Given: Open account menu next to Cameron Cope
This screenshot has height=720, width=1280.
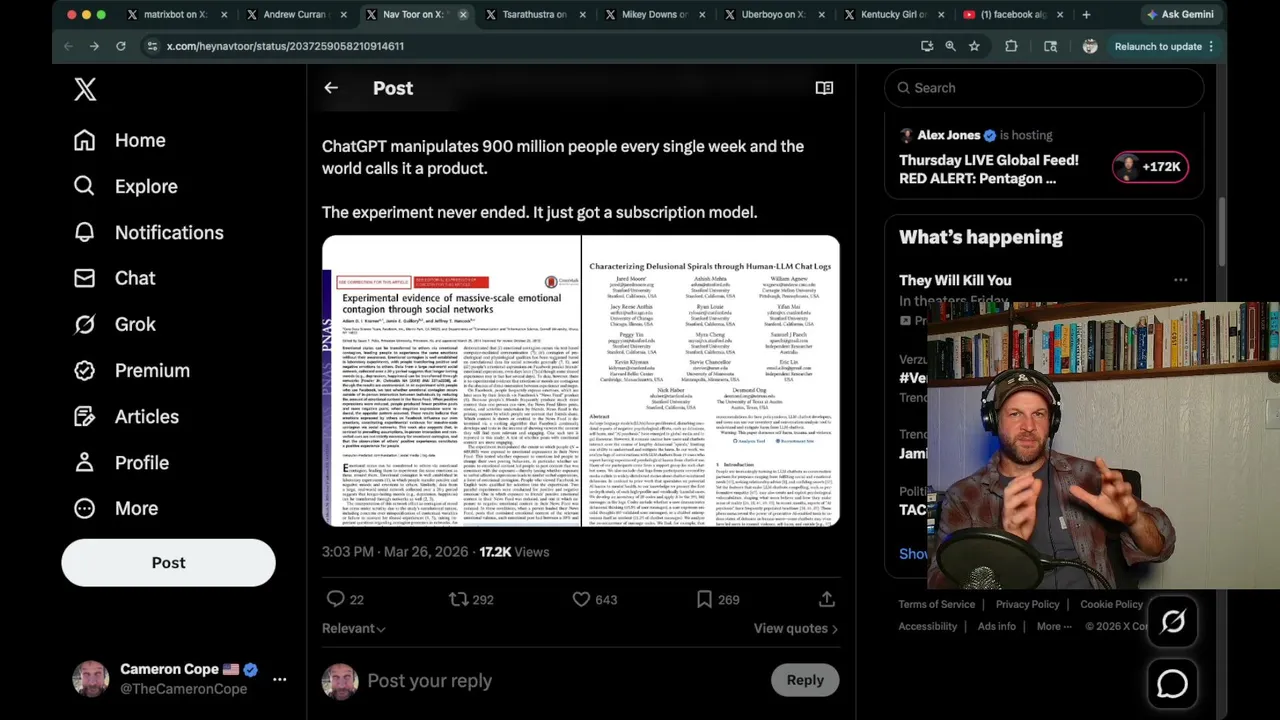Looking at the screenshot, I should [x=279, y=679].
